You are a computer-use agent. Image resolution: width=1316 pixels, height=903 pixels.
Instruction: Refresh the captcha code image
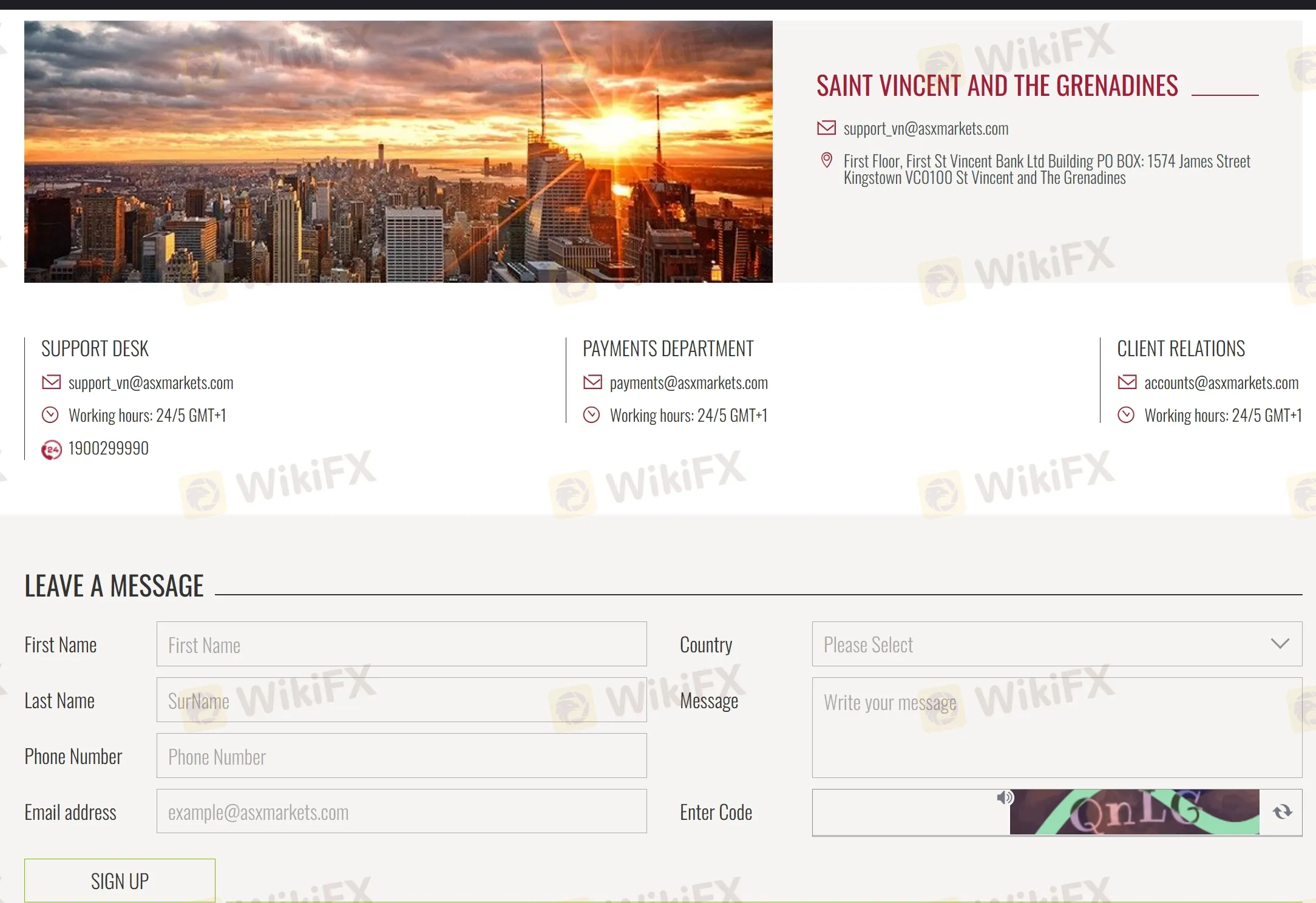[x=1282, y=811]
